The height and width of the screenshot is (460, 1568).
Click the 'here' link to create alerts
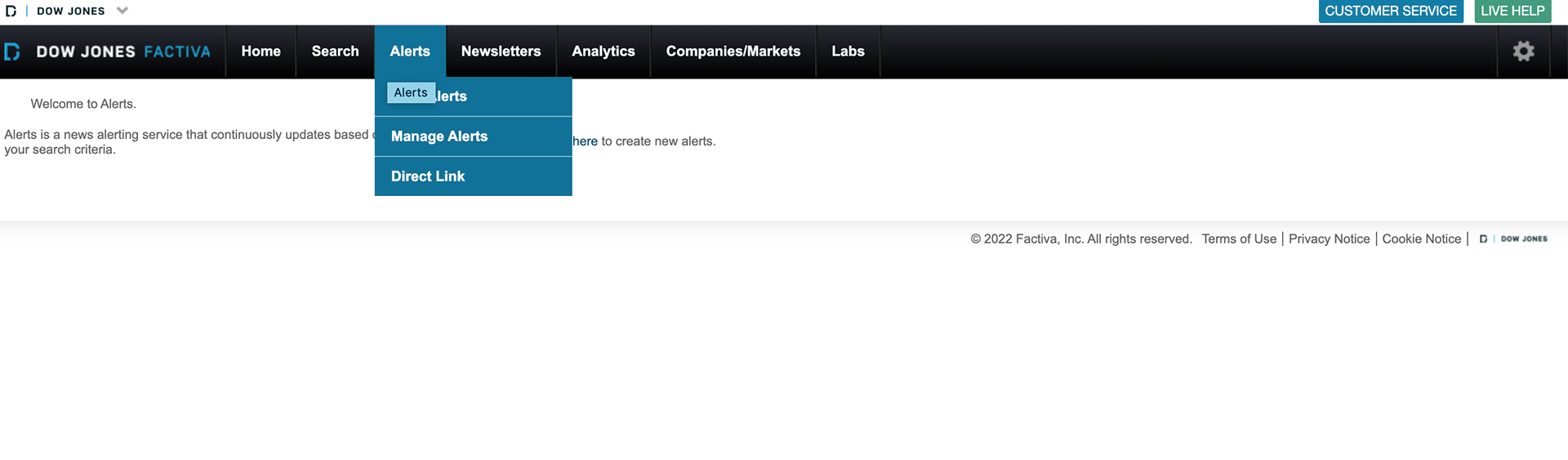click(585, 141)
